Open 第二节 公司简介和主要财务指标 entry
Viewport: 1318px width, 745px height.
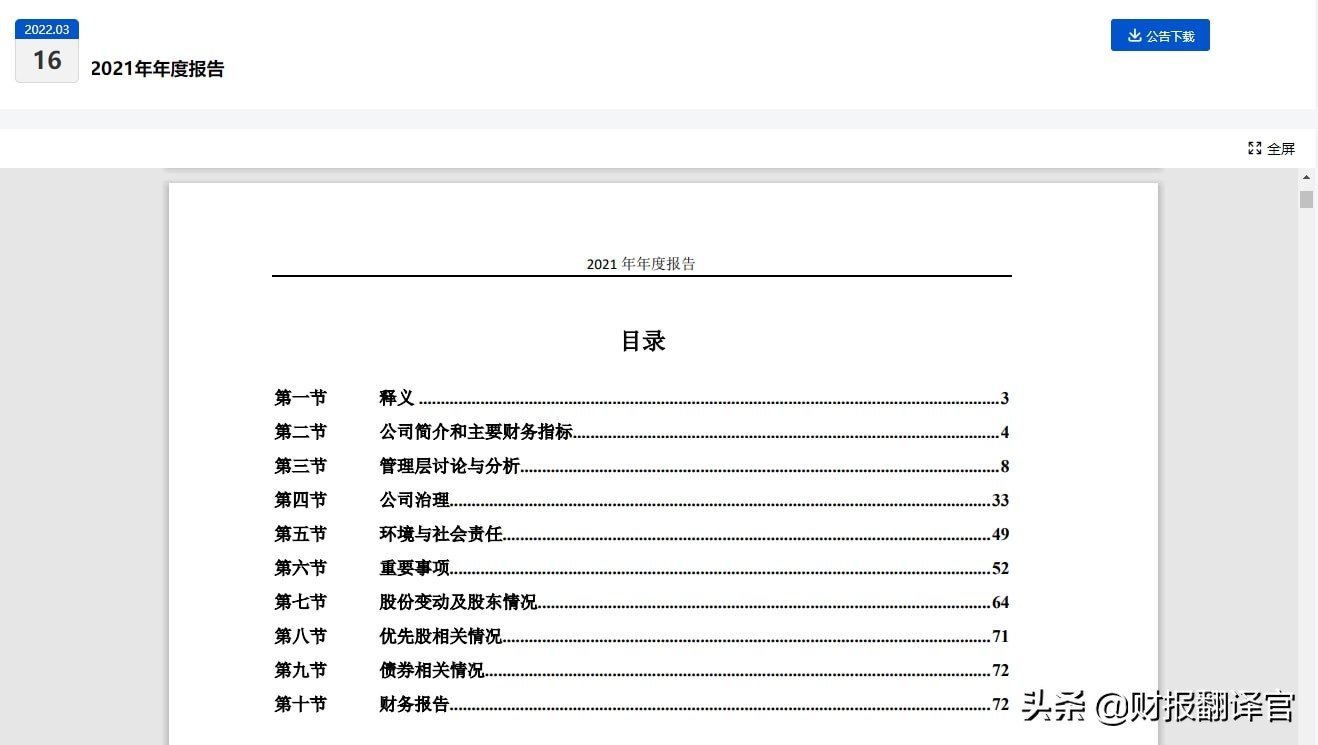[479, 431]
